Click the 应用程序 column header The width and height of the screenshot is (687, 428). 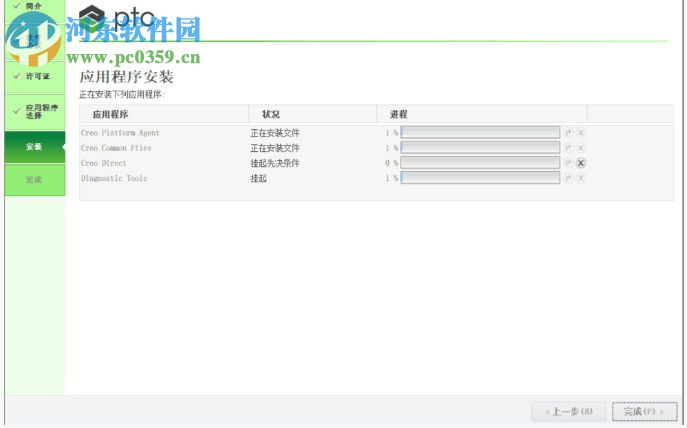[x=164, y=114]
